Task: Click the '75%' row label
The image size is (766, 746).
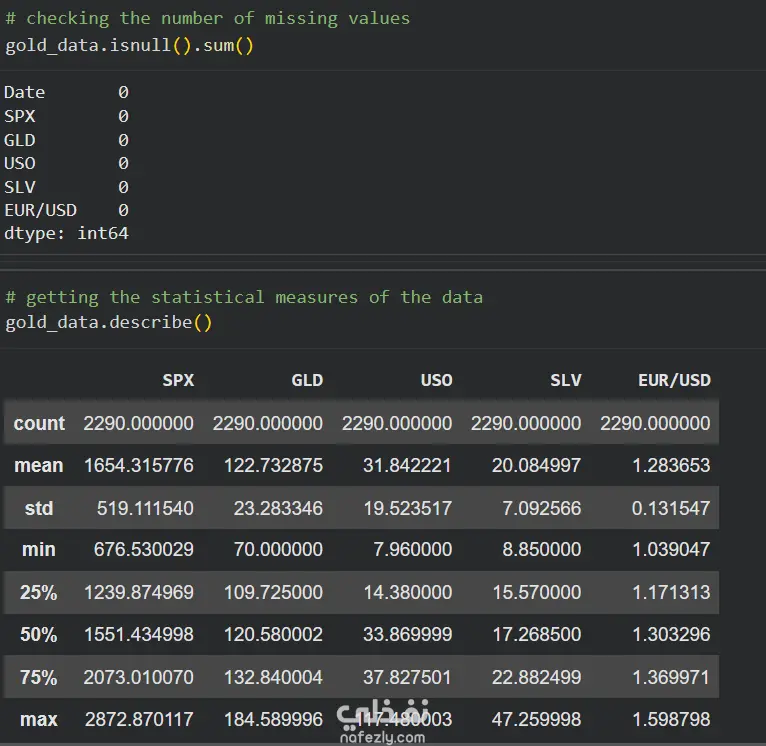Action: tap(39, 678)
